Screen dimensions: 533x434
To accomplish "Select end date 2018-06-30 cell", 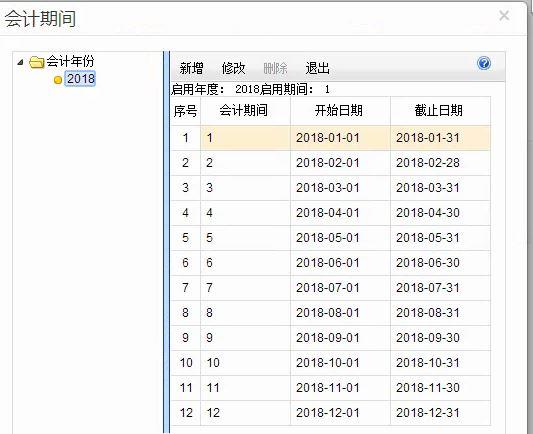I will [x=440, y=263].
